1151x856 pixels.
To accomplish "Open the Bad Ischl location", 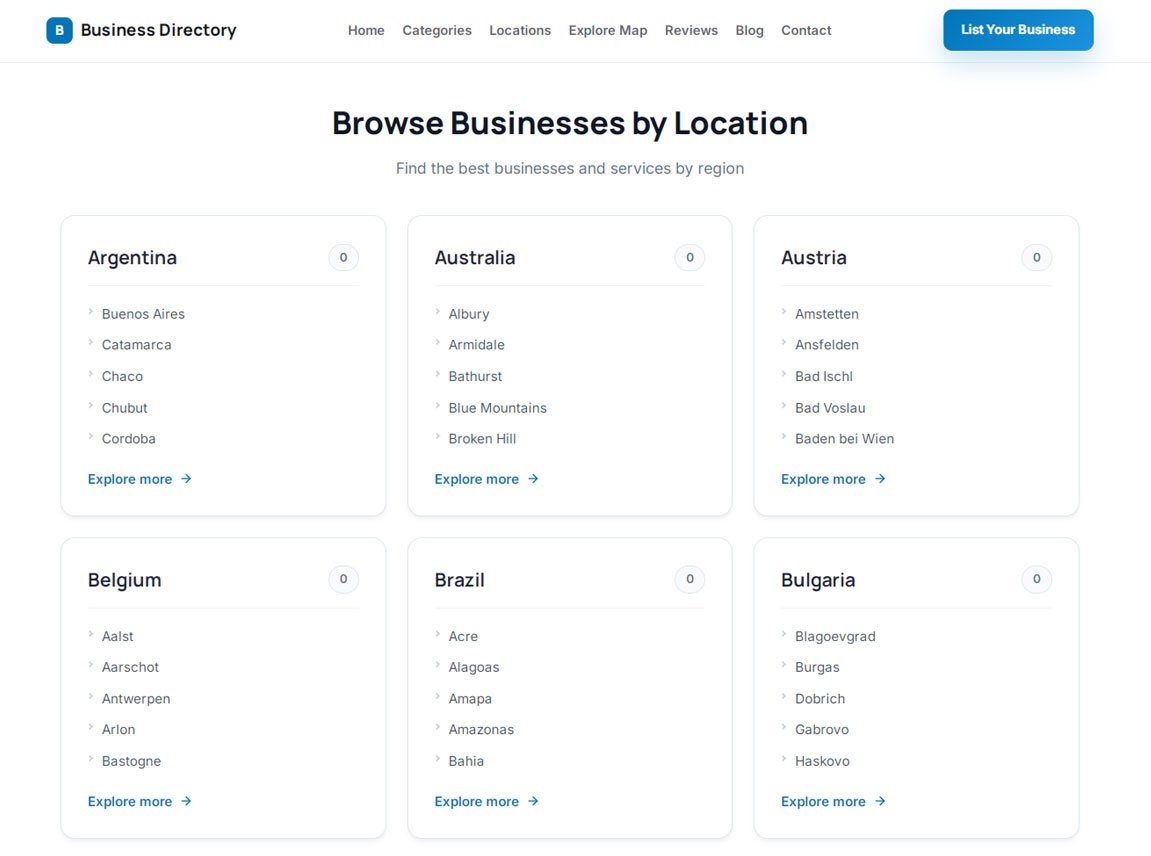I will pos(824,376).
